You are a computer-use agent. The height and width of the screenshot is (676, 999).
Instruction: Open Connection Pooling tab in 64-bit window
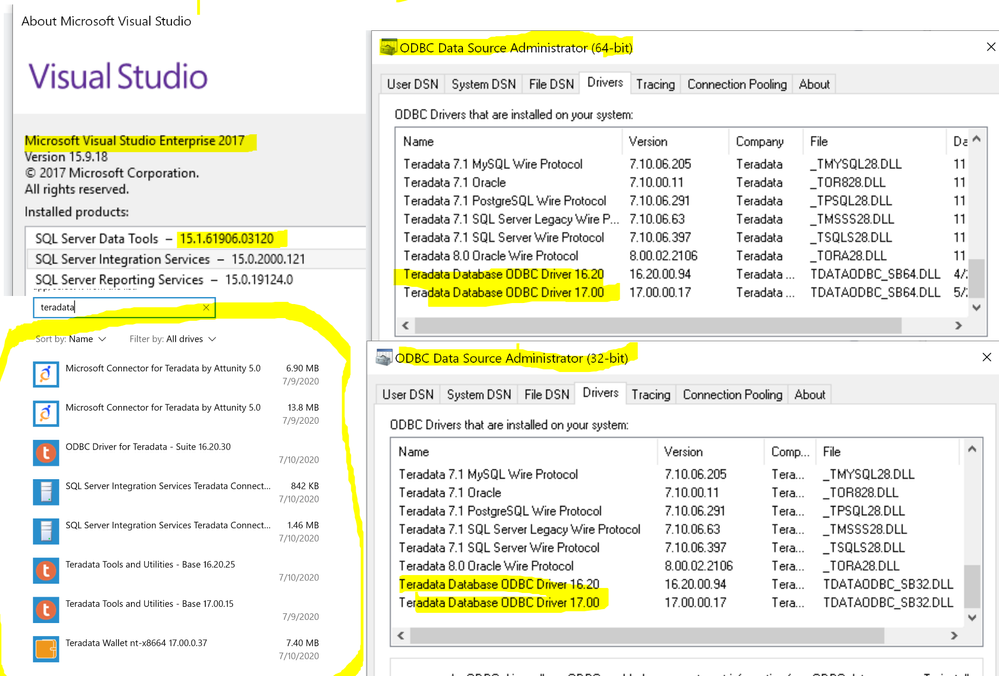(736, 85)
